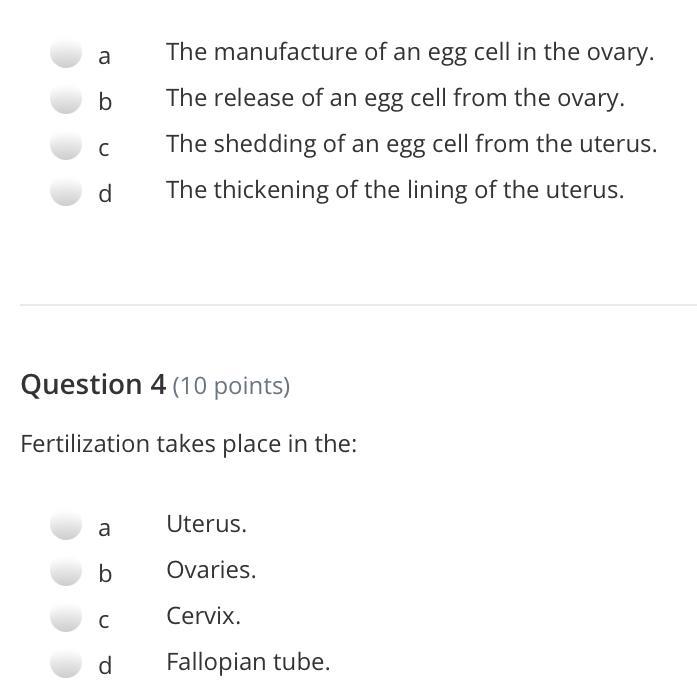Click the '(10 points)' label
Image resolution: width=697 pixels, height=697 pixels.
(x=231, y=386)
